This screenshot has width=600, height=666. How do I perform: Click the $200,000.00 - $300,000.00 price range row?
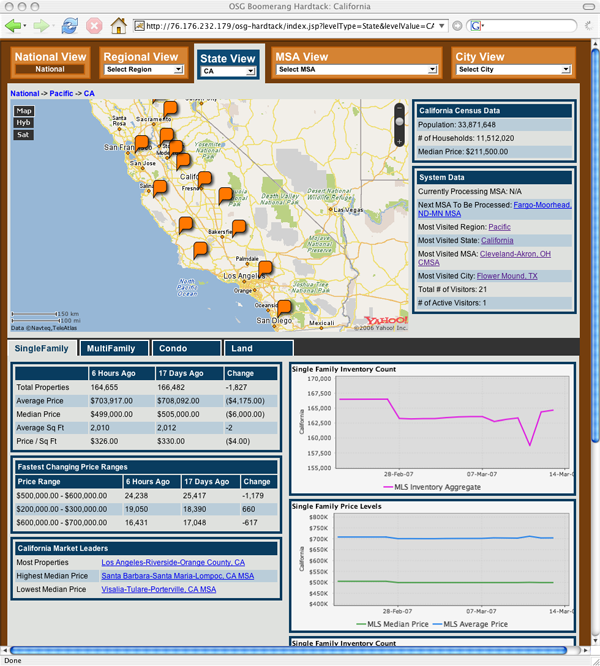(146, 509)
